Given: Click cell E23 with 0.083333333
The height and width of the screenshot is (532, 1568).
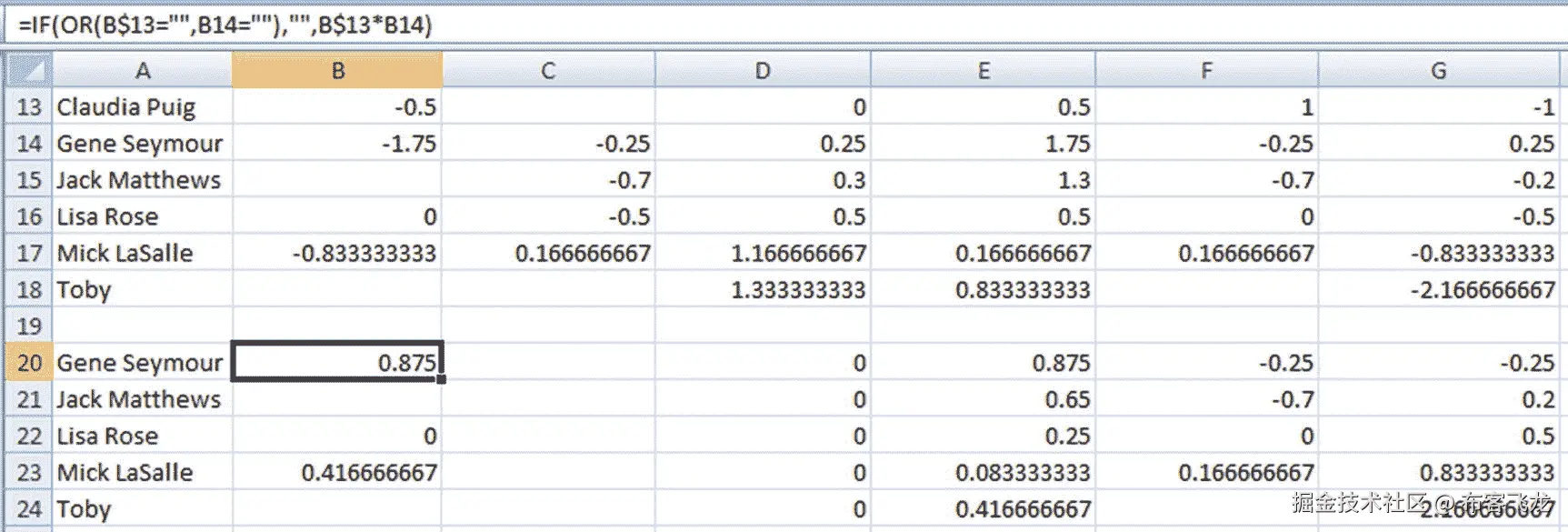Looking at the screenshot, I should [x=984, y=472].
